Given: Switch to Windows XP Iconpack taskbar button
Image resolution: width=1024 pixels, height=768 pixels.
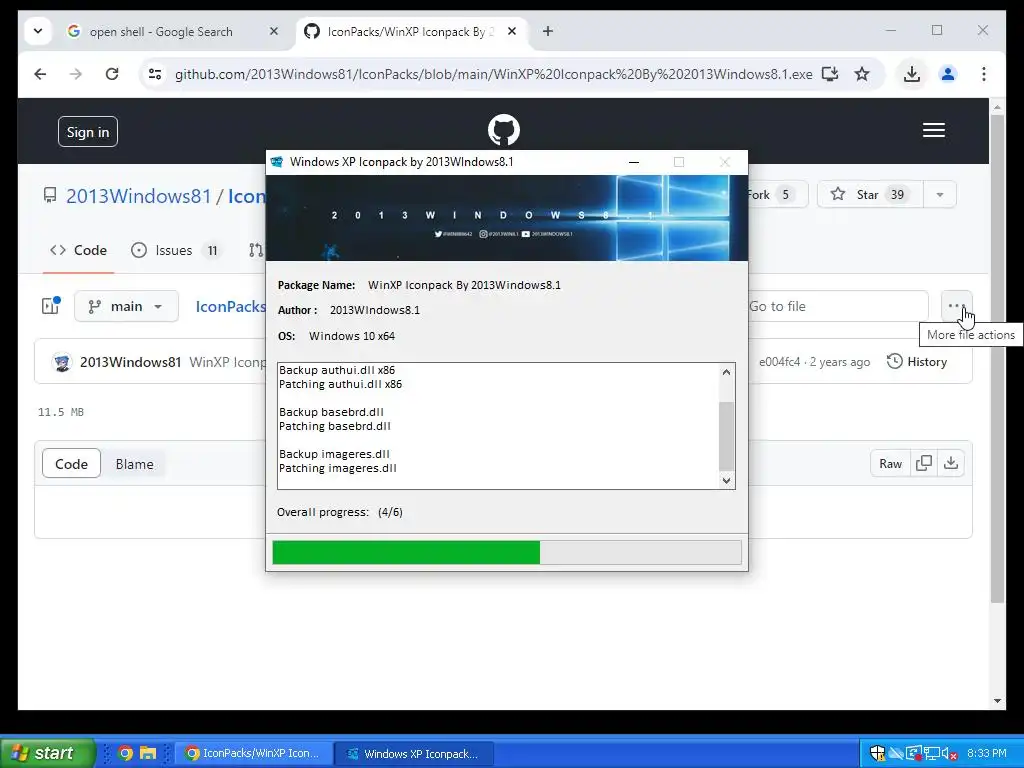Looking at the screenshot, I should click(413, 754).
